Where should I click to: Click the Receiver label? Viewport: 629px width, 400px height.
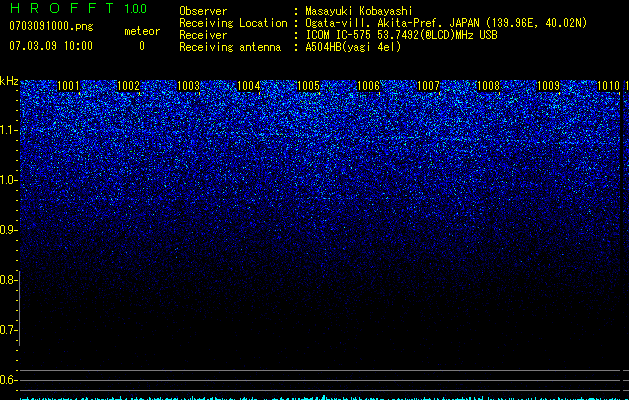(203, 35)
